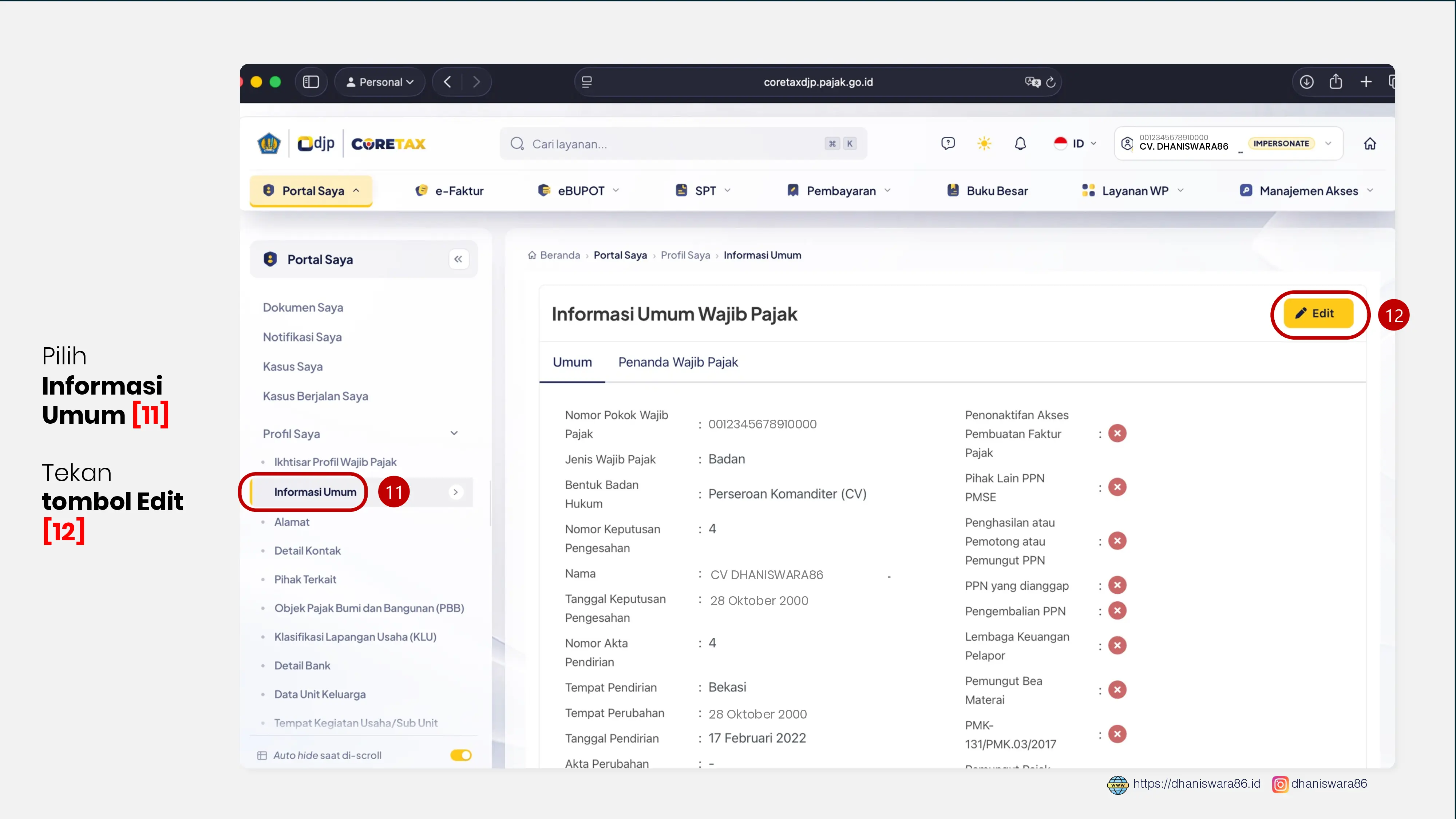Screen dimensions: 1456x819
Task: Toggle Auto hide saat di-scroll switch
Action: coord(461,755)
